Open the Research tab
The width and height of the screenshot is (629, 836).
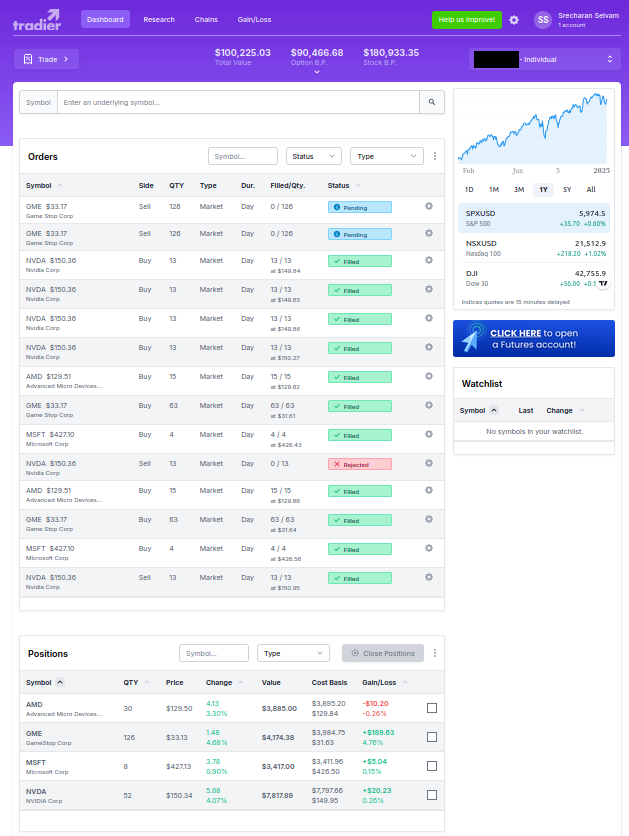point(159,19)
